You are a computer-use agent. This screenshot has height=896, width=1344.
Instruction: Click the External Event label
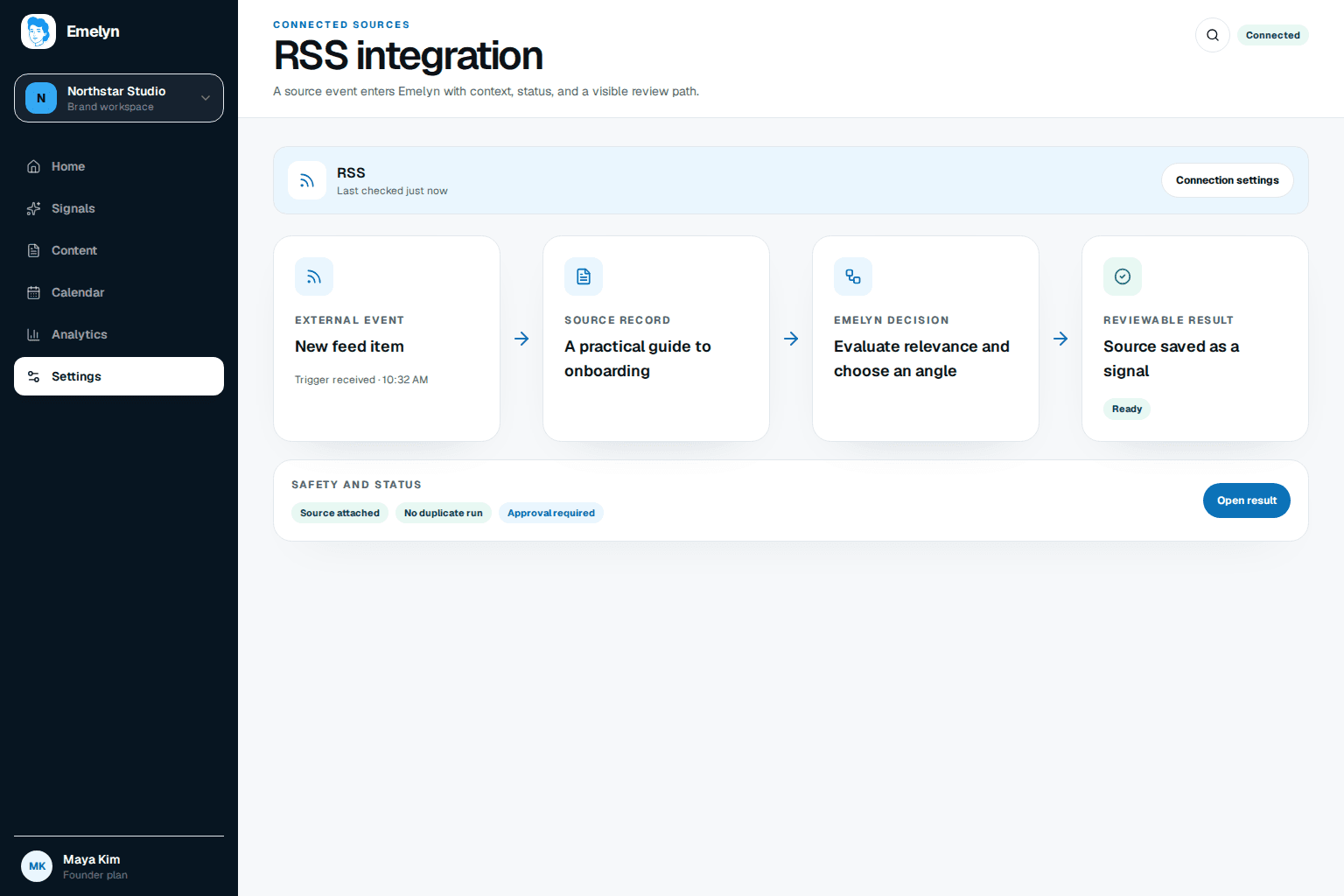pyautogui.click(x=349, y=320)
